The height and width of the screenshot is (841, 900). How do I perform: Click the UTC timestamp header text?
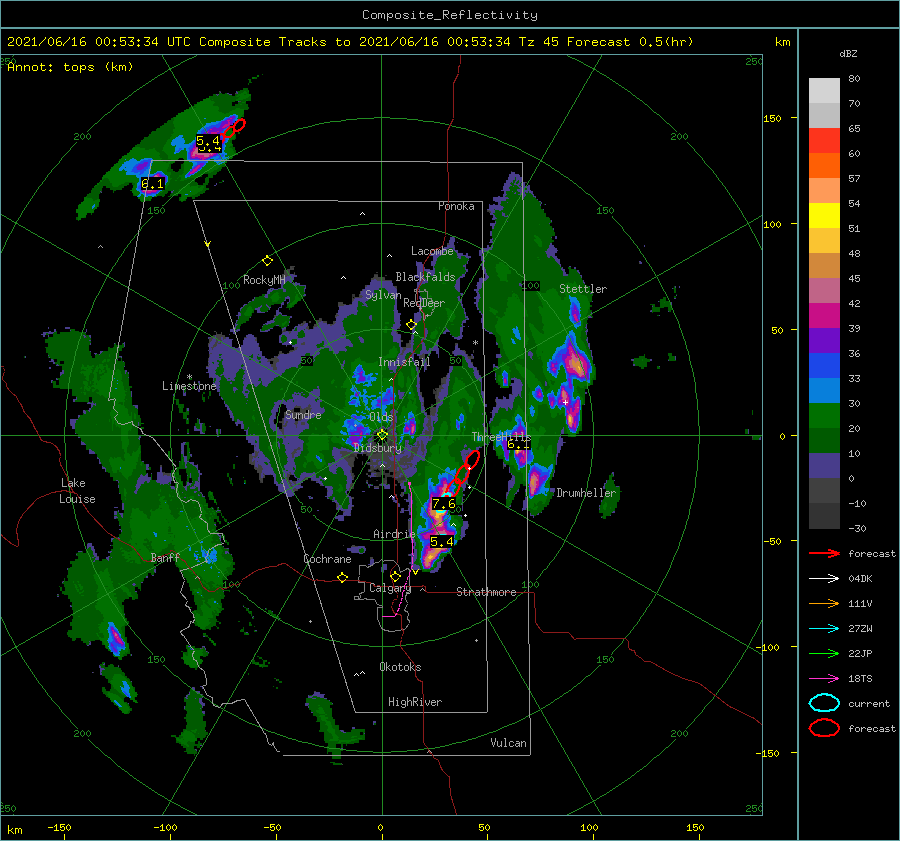point(350,42)
